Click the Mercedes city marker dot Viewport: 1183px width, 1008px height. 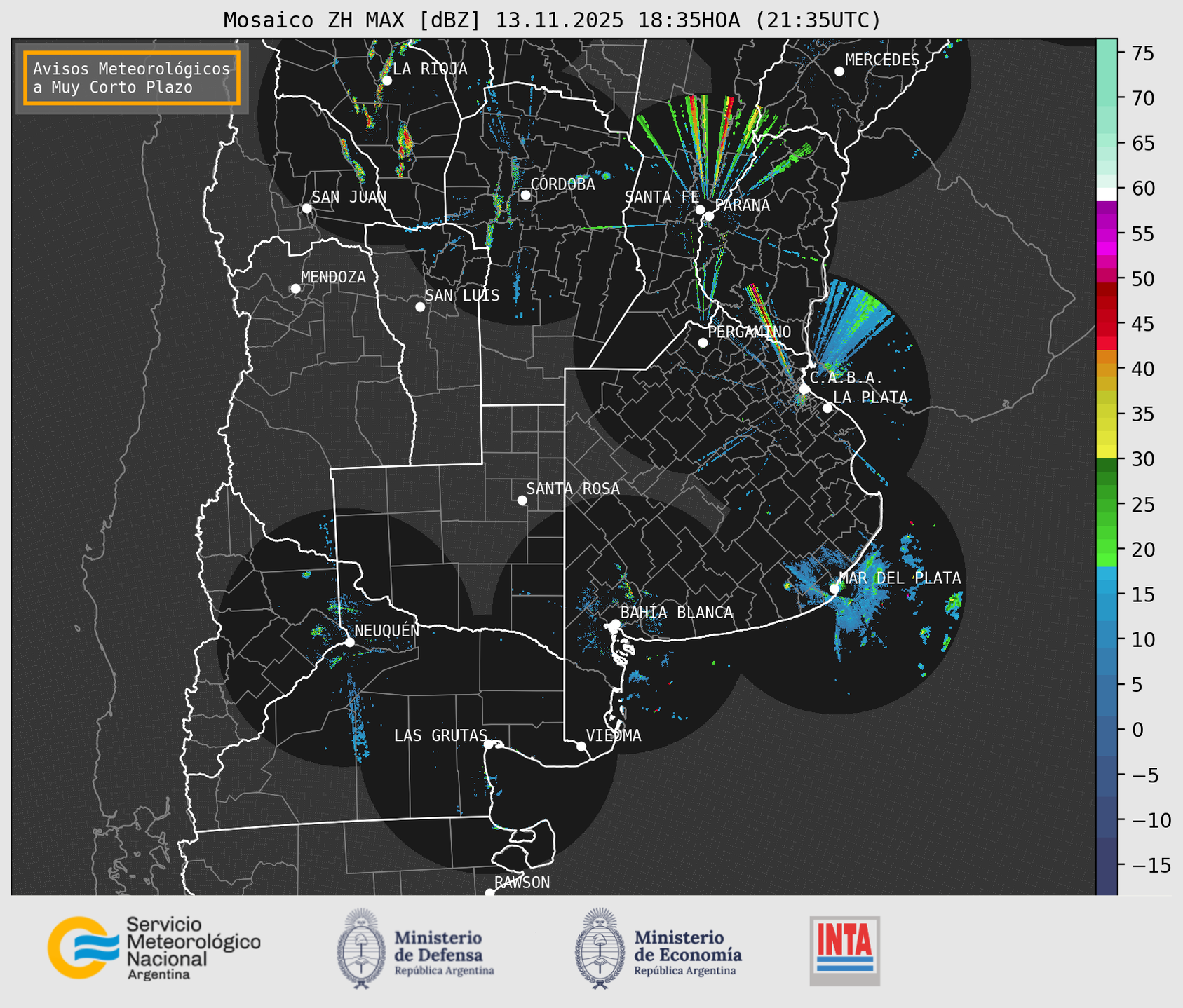pyautogui.click(x=839, y=71)
